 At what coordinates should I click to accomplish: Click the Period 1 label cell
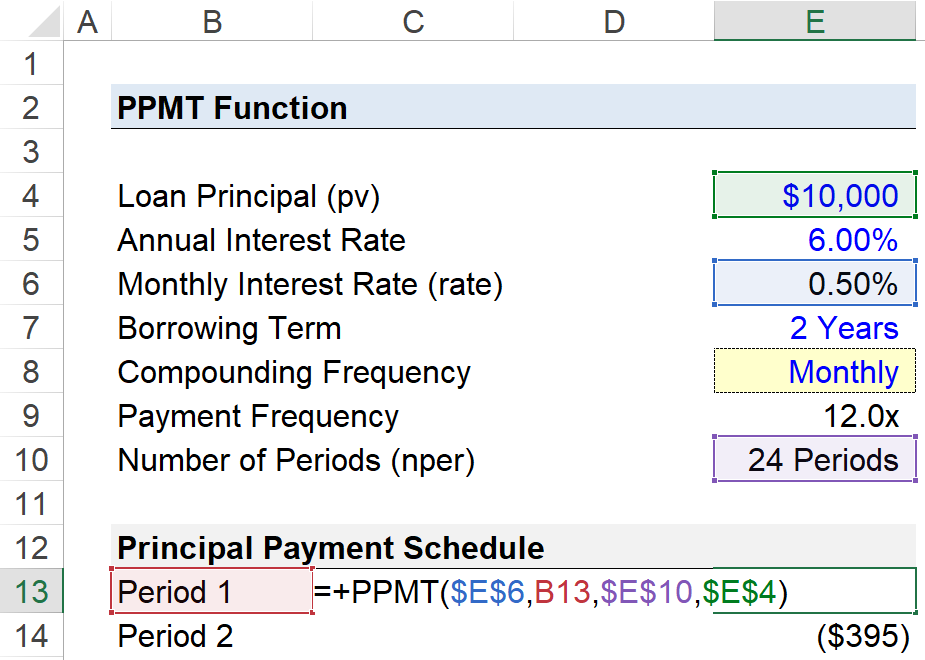(210, 592)
